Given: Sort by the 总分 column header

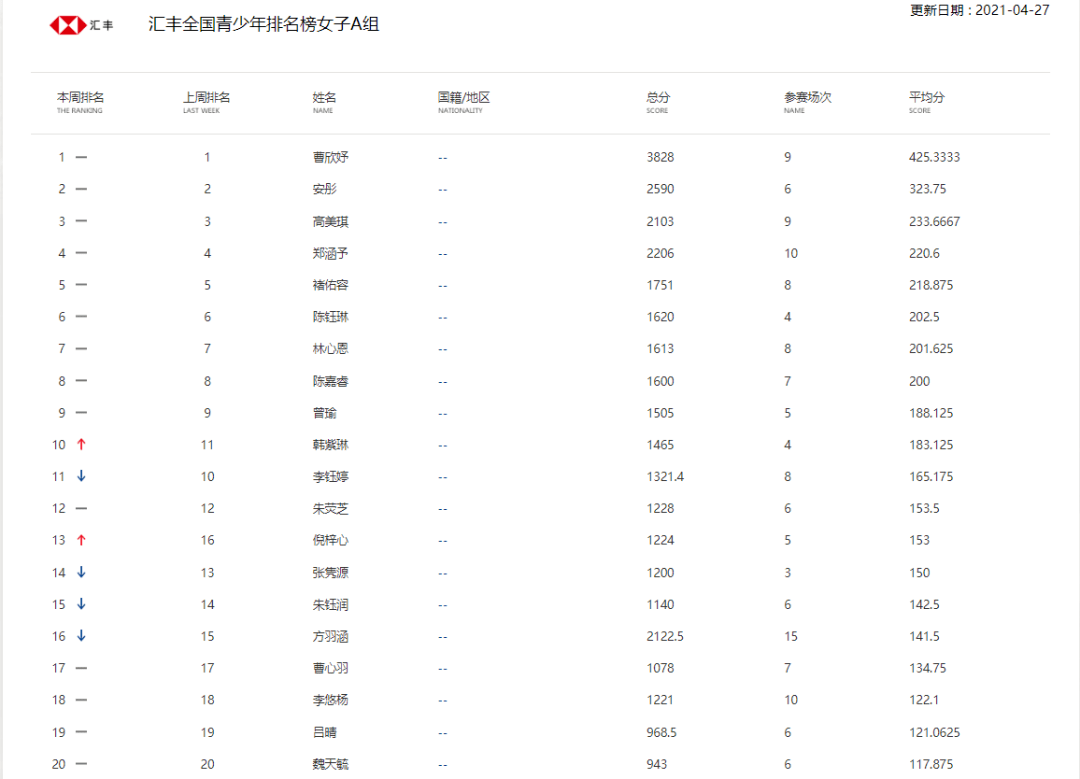Looking at the screenshot, I should pyautogui.click(x=656, y=100).
